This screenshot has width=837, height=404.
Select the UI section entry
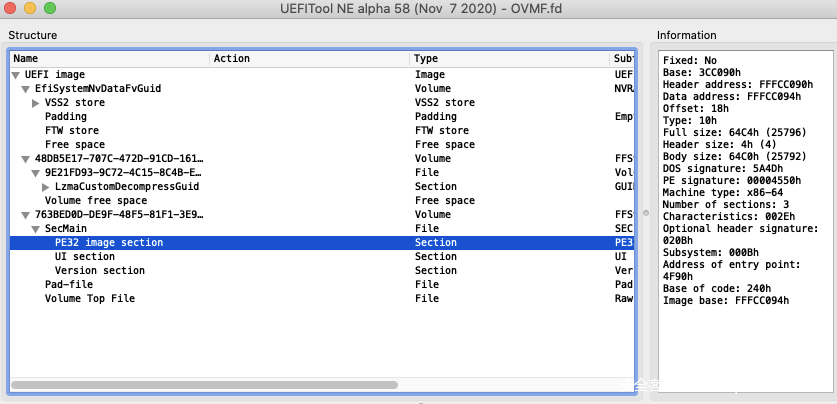point(84,257)
